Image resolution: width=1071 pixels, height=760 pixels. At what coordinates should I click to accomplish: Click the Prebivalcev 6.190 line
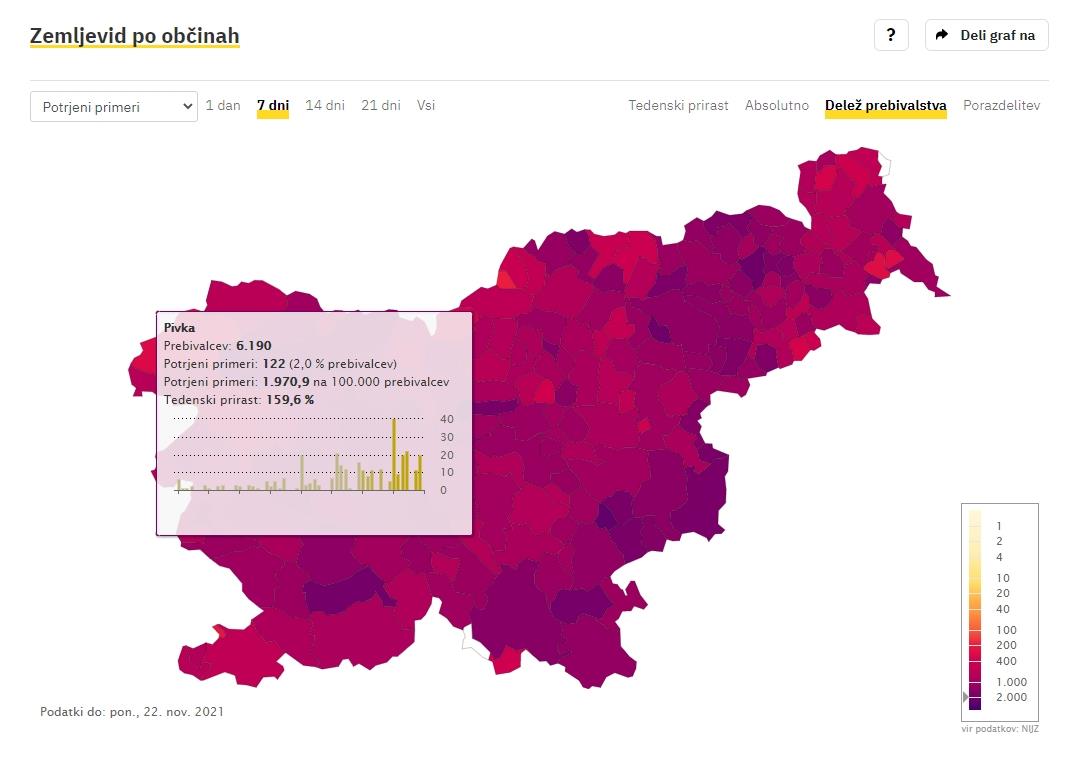[x=217, y=346]
